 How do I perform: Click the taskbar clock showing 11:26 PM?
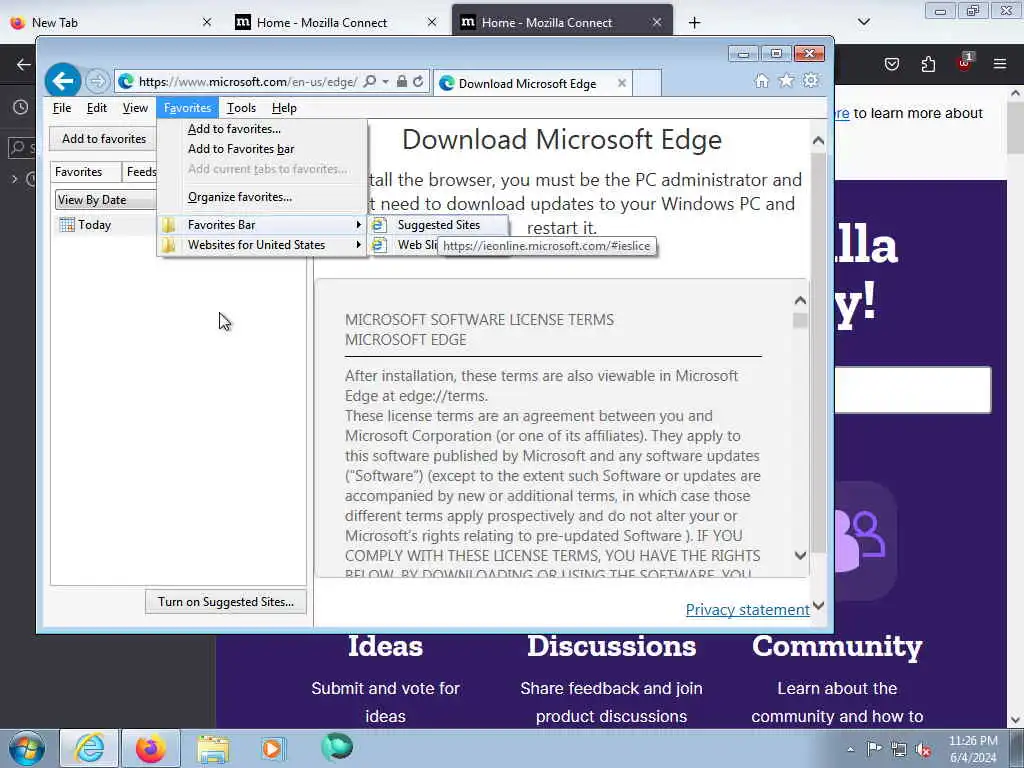tap(973, 749)
